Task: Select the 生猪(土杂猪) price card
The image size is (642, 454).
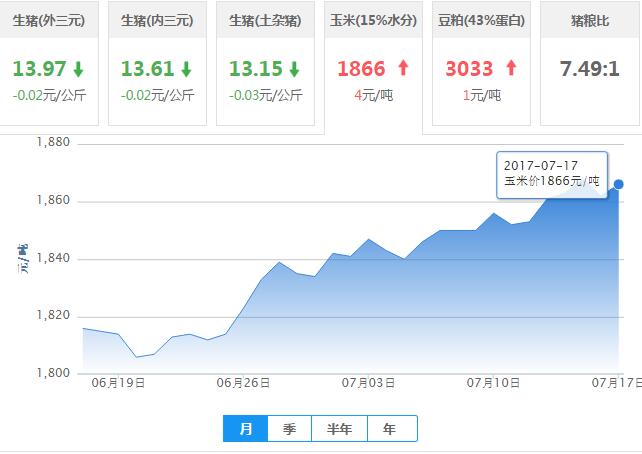Action: point(265,63)
